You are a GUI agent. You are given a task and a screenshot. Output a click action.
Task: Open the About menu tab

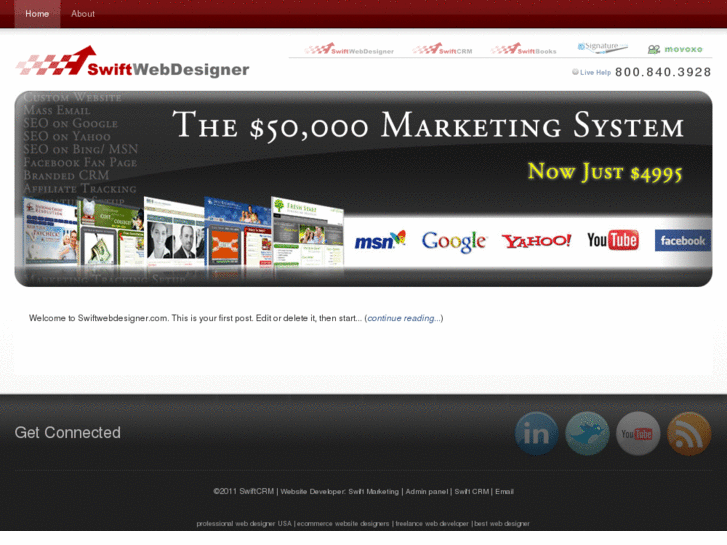pos(83,14)
